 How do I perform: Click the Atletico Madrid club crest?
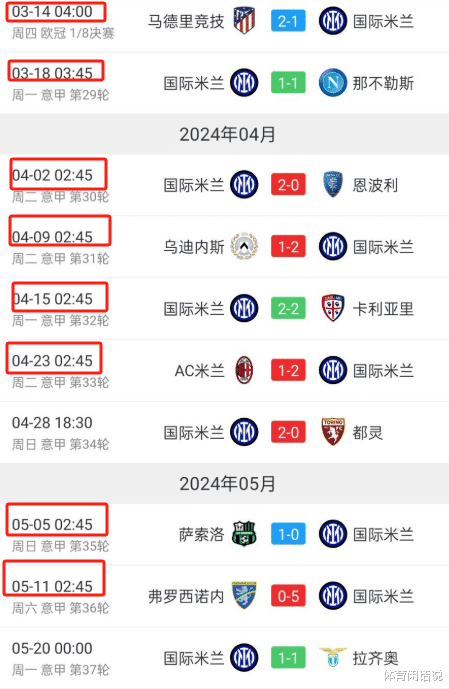pos(244,21)
